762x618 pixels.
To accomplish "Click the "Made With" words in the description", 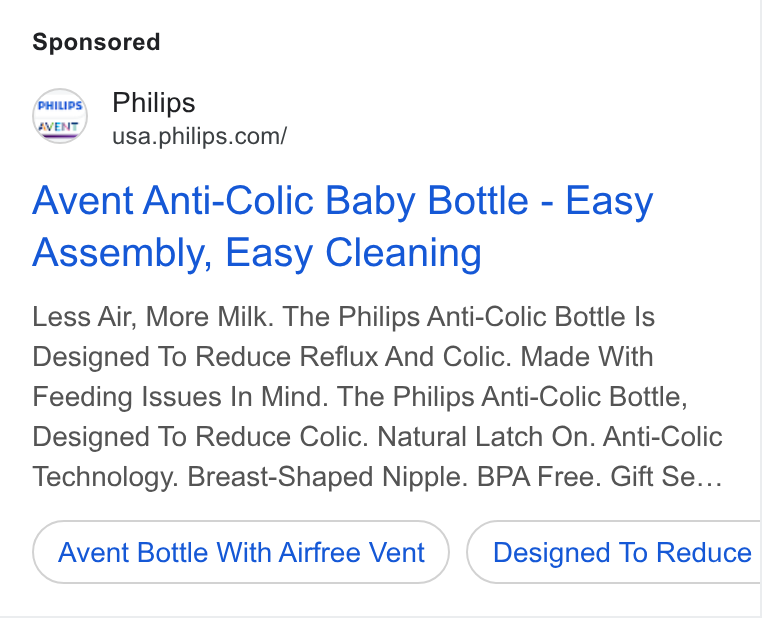I will pos(587,357).
